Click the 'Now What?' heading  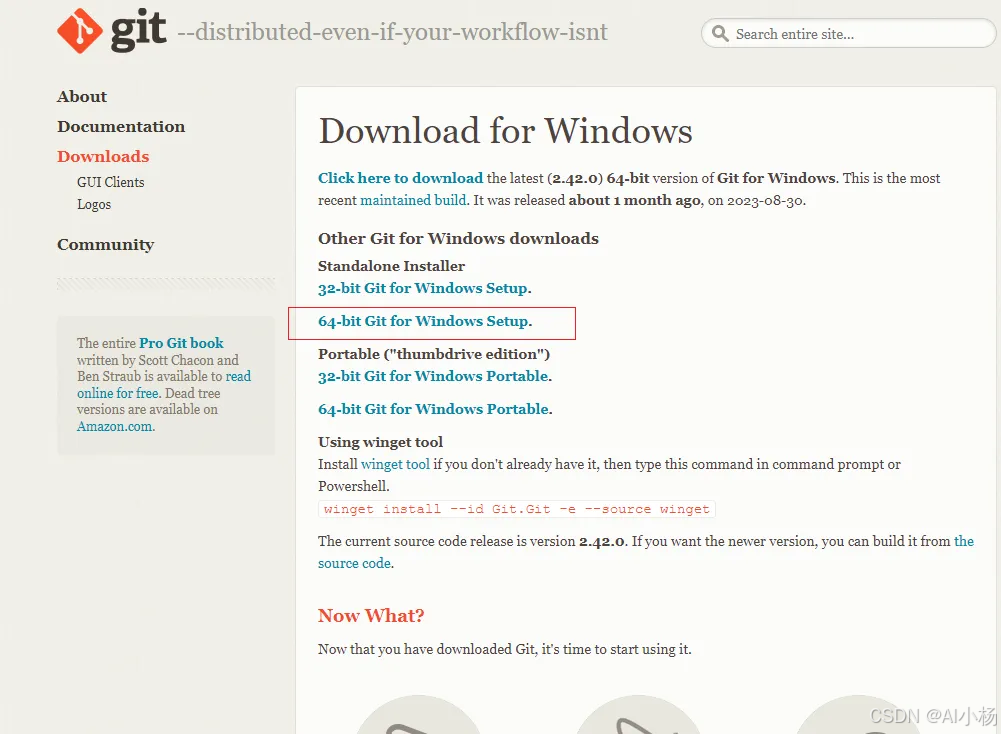[x=371, y=616]
